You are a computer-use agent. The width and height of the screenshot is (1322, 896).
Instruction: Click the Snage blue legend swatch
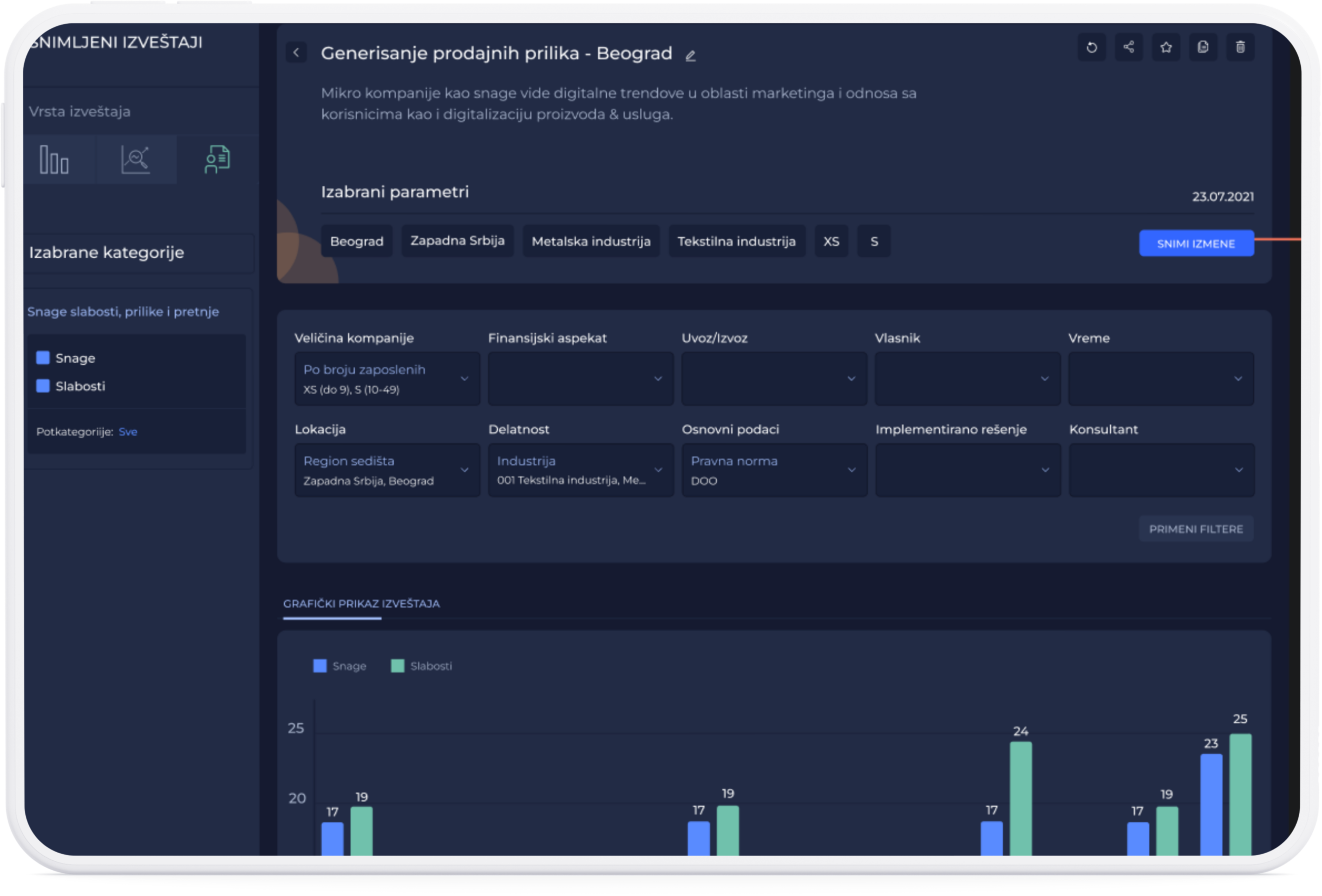coord(320,666)
